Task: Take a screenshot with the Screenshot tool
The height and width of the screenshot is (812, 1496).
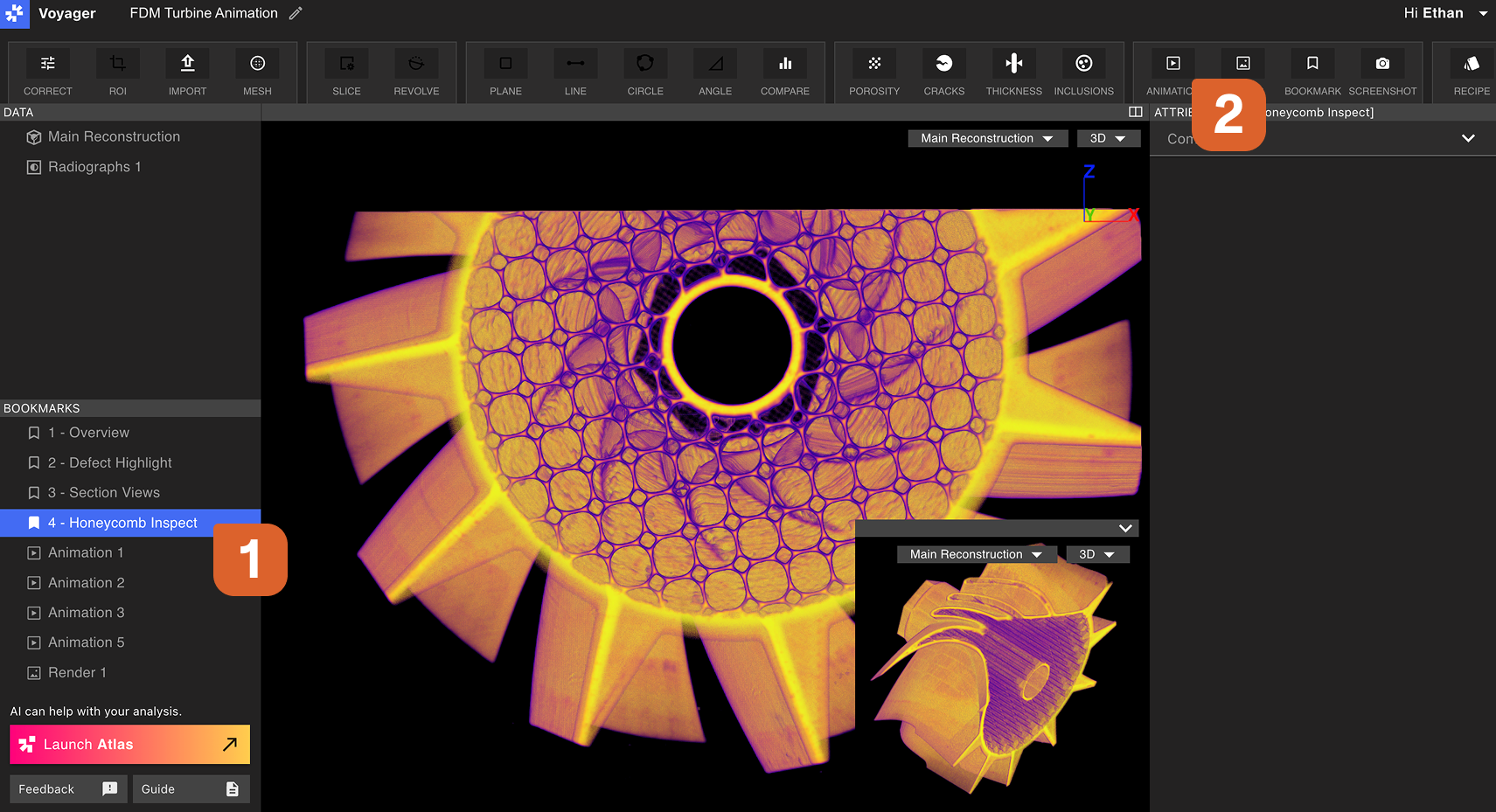Action: pyautogui.click(x=1382, y=72)
